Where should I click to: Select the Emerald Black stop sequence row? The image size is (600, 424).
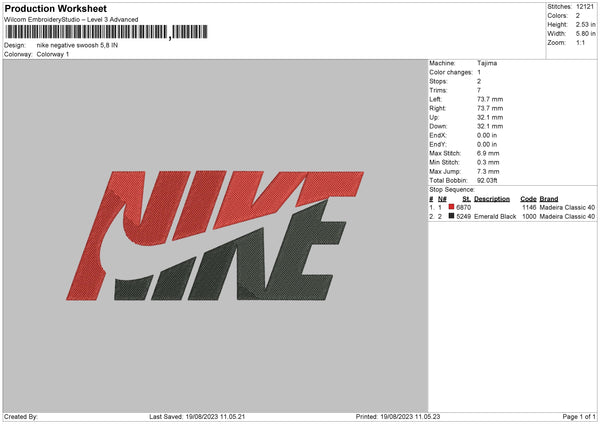tap(512, 217)
